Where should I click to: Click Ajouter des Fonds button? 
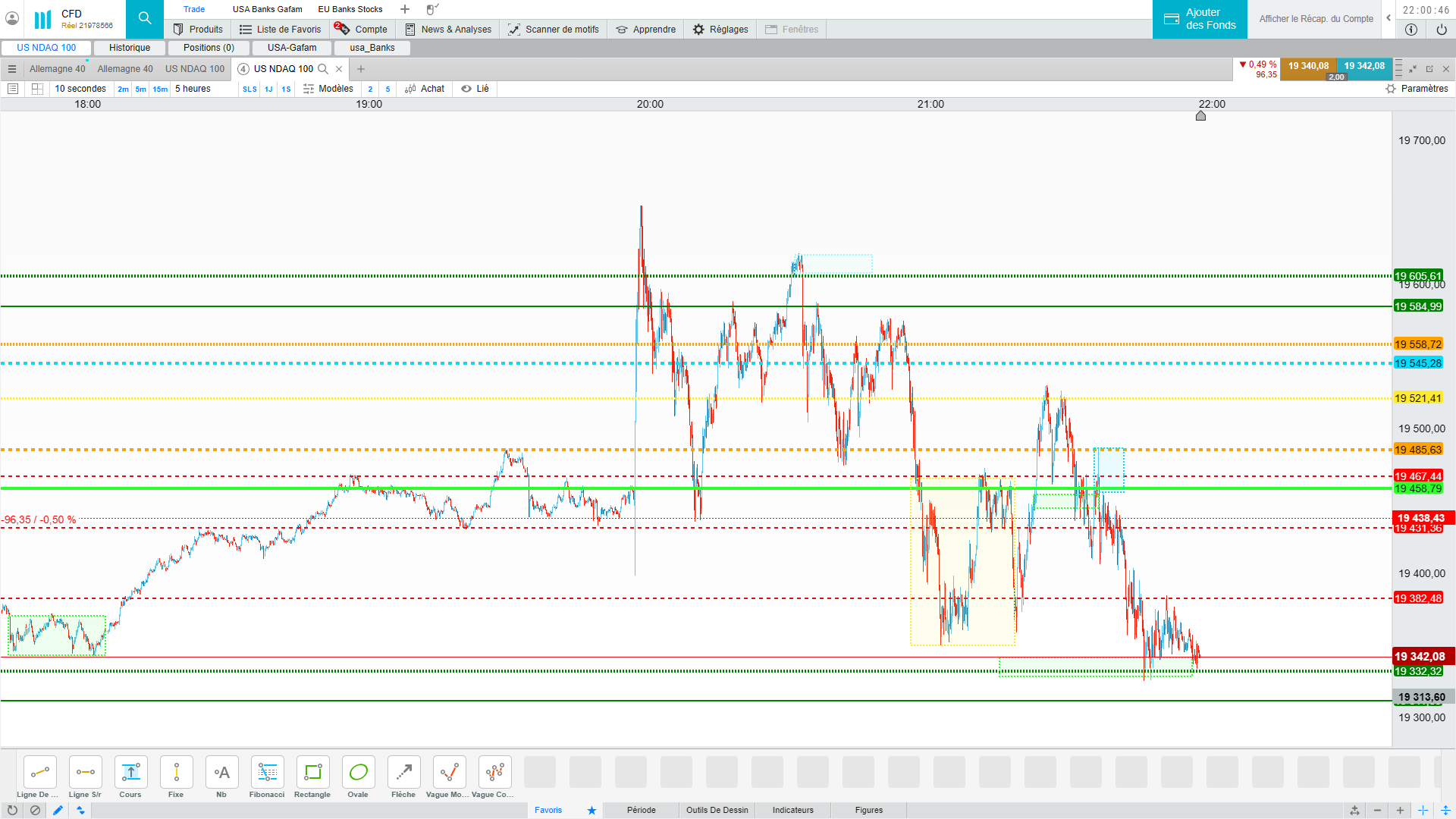1200,19
